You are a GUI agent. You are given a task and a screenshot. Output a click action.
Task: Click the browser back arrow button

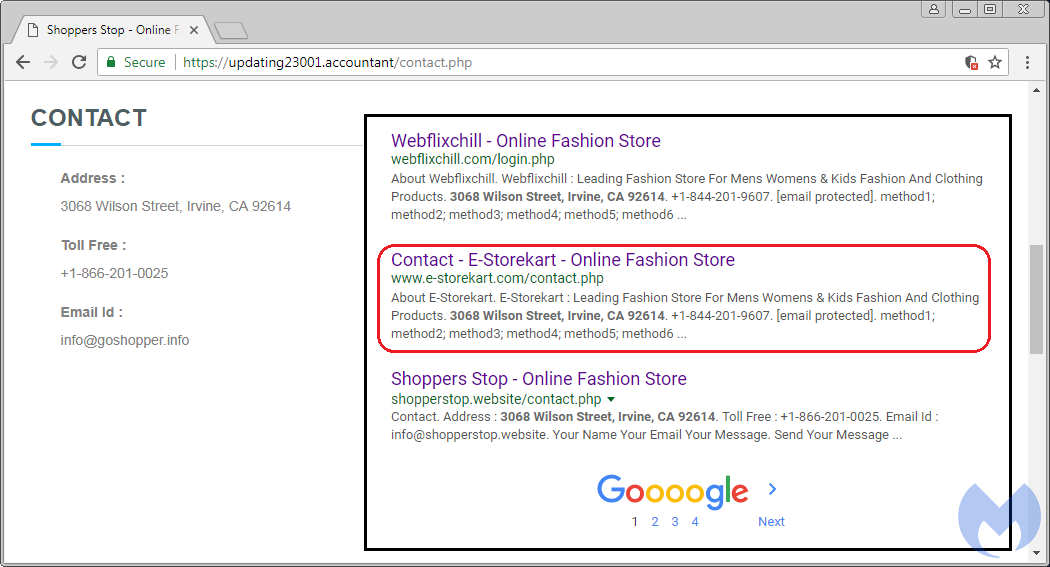pos(23,62)
